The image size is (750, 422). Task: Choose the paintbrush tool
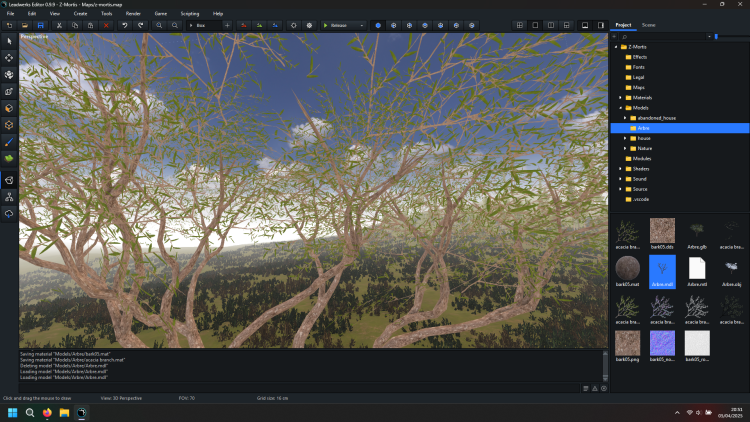(9, 141)
